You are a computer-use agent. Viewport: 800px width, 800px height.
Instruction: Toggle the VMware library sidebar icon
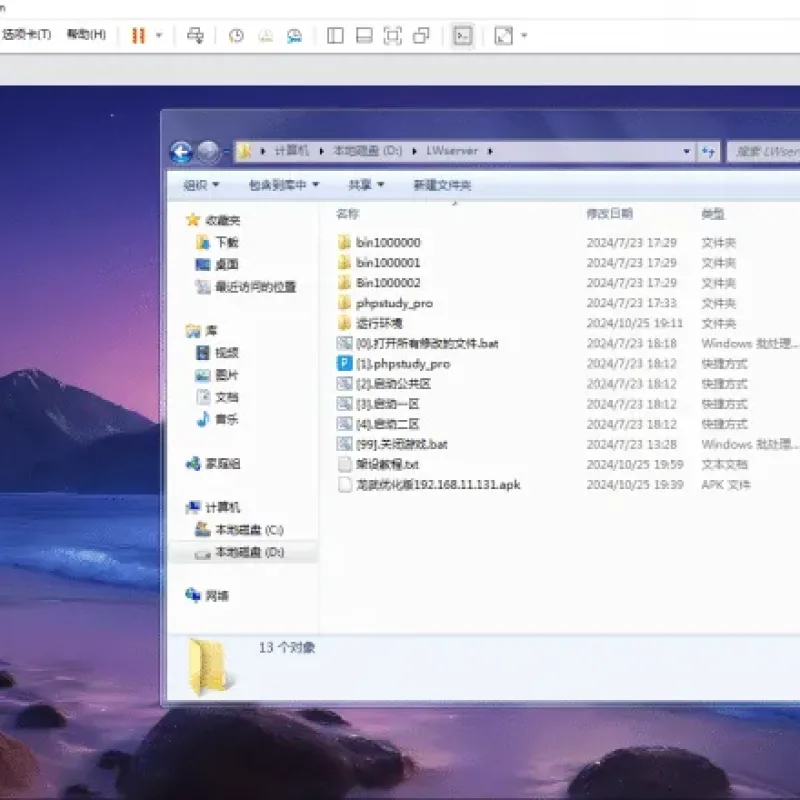pyautogui.click(x=335, y=36)
